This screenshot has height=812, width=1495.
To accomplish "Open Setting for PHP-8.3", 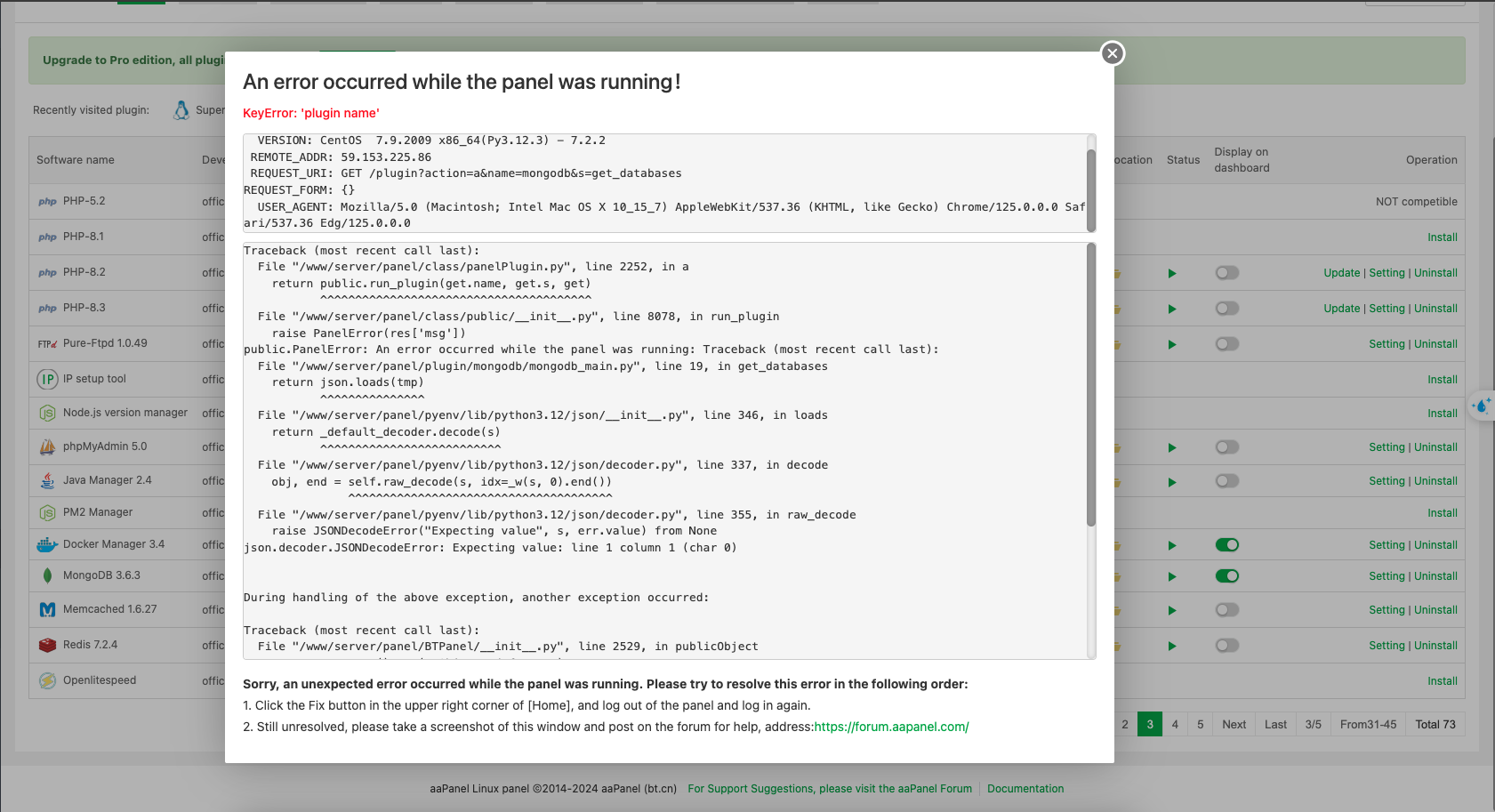I will click(x=1386, y=309).
